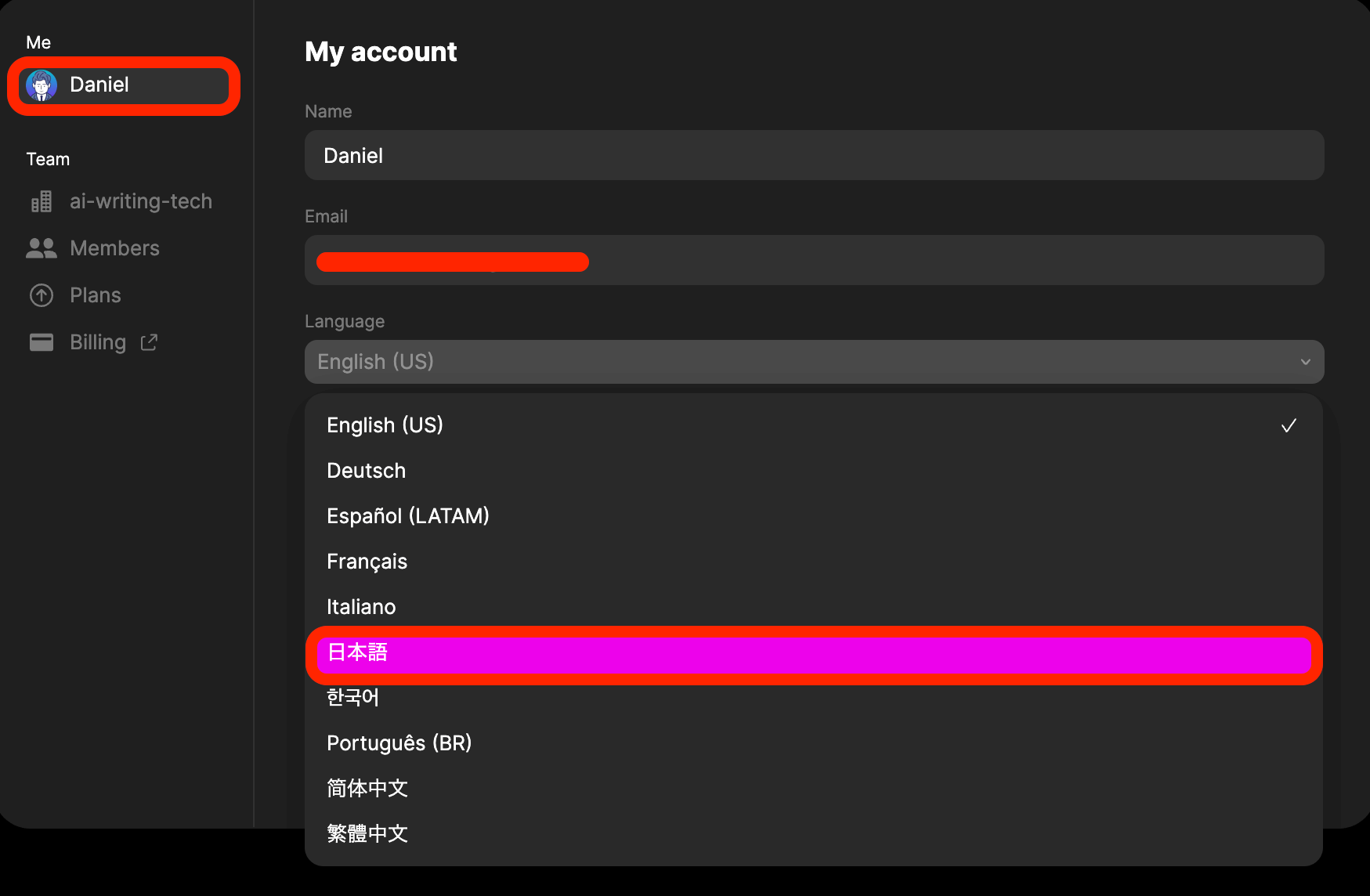Open the Members team settings page

click(114, 248)
